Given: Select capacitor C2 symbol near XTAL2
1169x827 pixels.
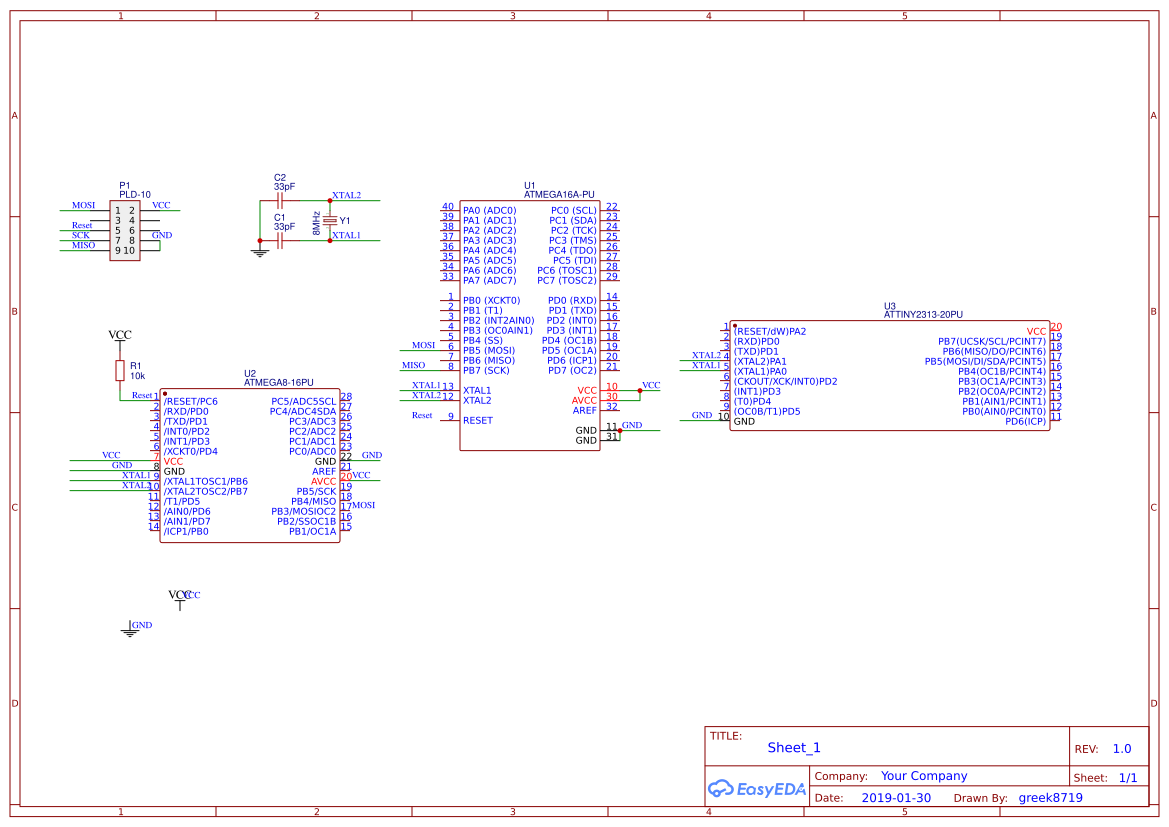Looking at the screenshot, I should click(280, 201).
